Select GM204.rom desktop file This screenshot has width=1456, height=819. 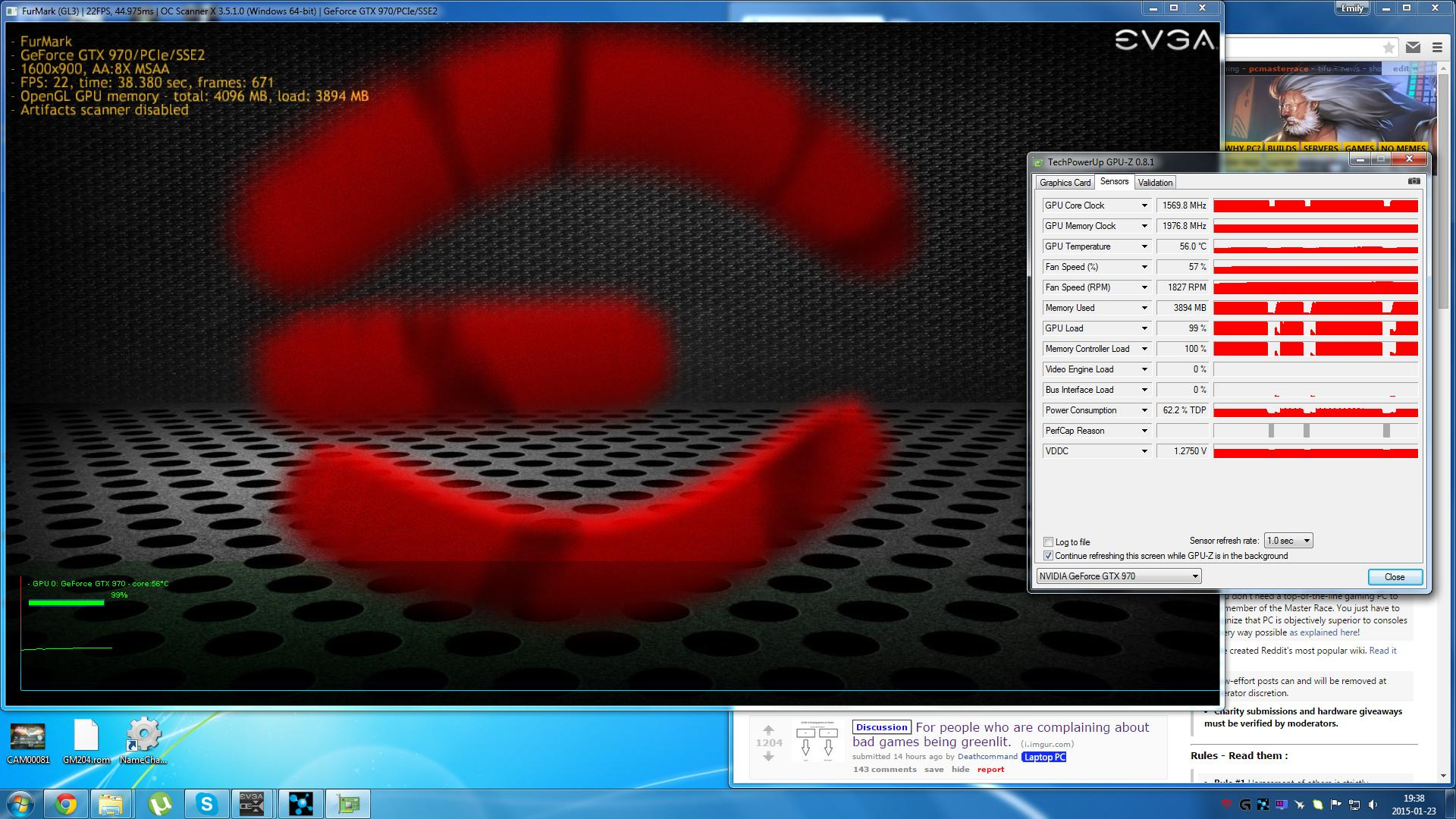[x=86, y=742]
